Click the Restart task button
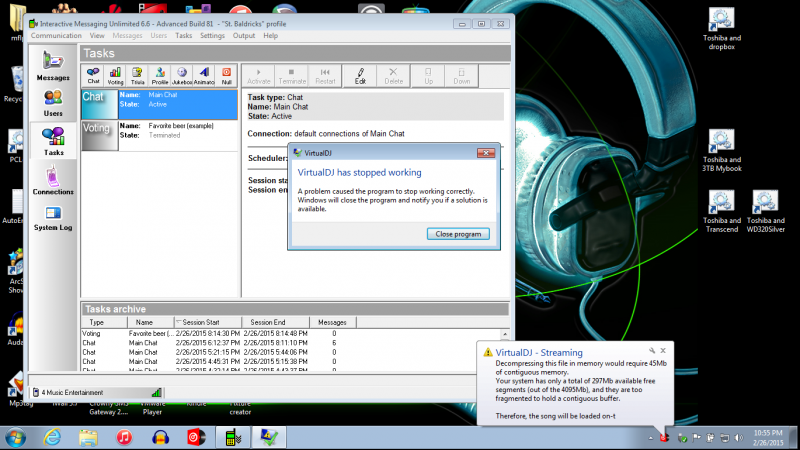This screenshot has width=800, height=450. (x=325, y=76)
